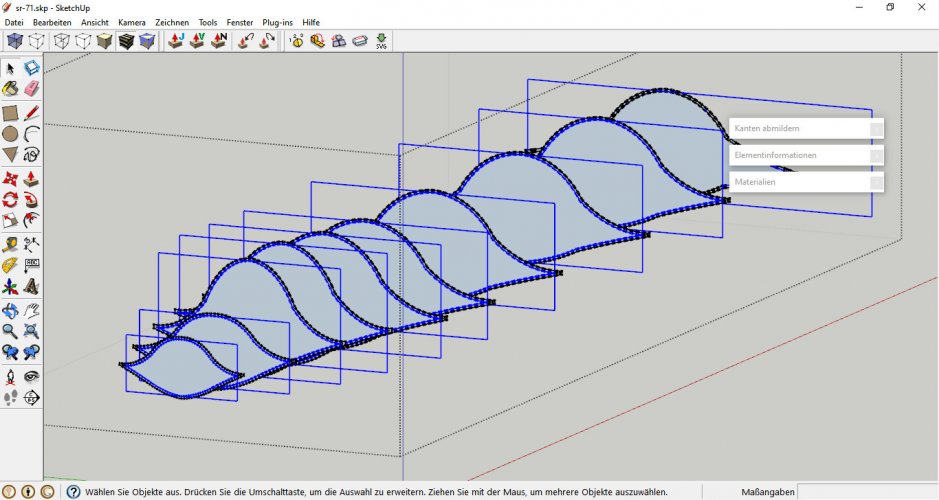Pick the Polygon triangle tool
Image resolution: width=939 pixels, height=500 pixels.
[10, 155]
